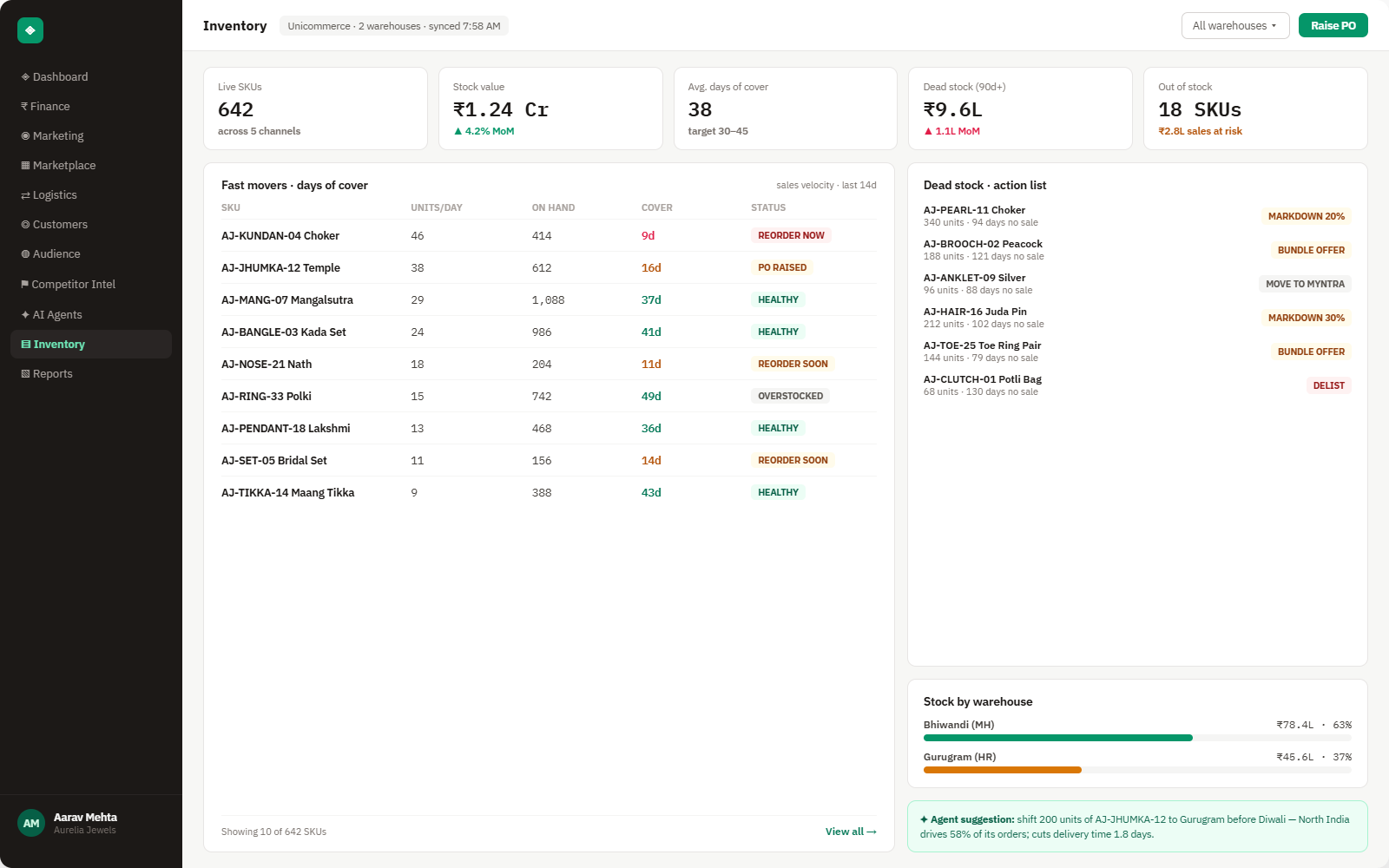The image size is (1389, 868).
Task: Click the MOVE TO MYNTRA action
Action: click(1305, 284)
